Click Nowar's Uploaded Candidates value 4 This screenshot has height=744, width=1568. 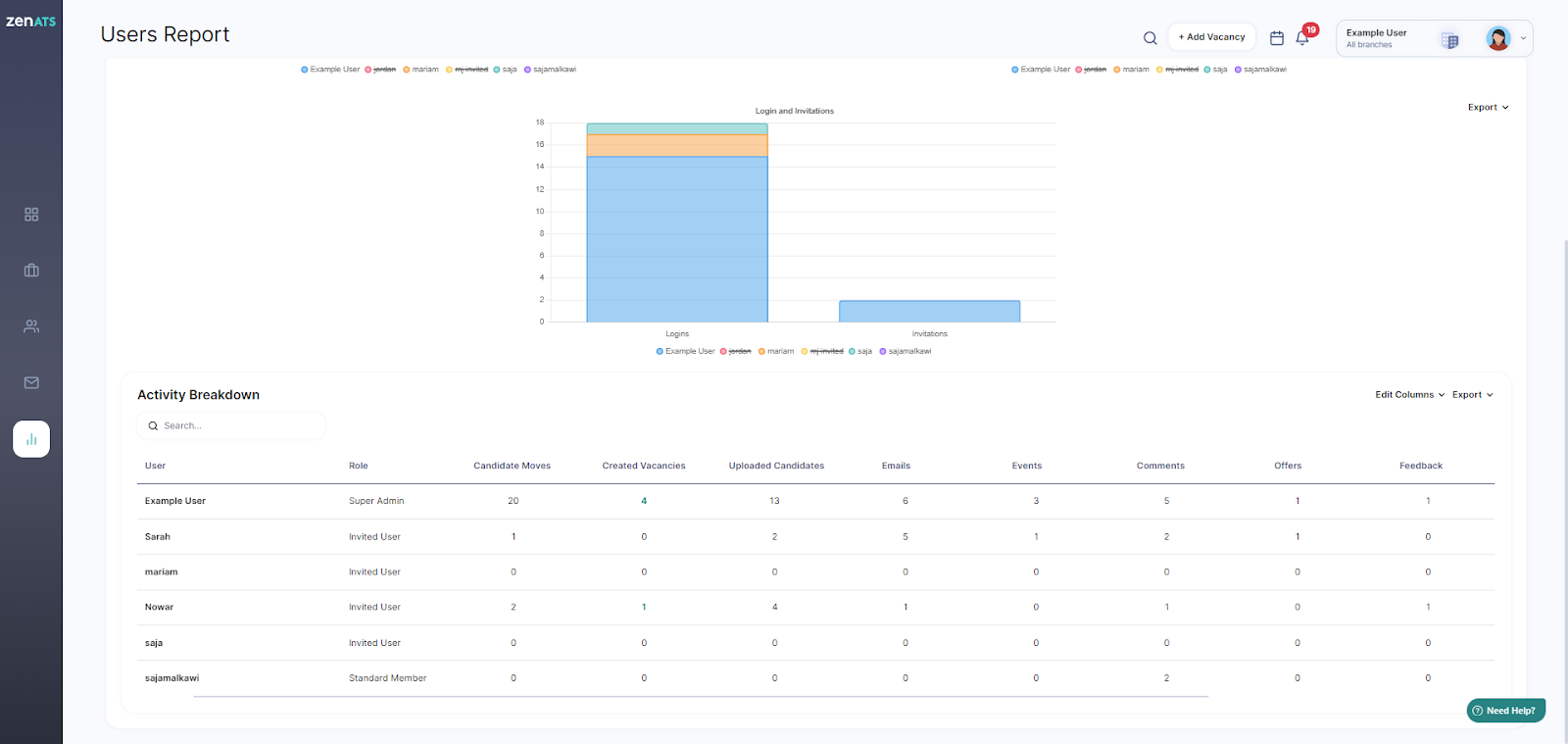click(774, 608)
